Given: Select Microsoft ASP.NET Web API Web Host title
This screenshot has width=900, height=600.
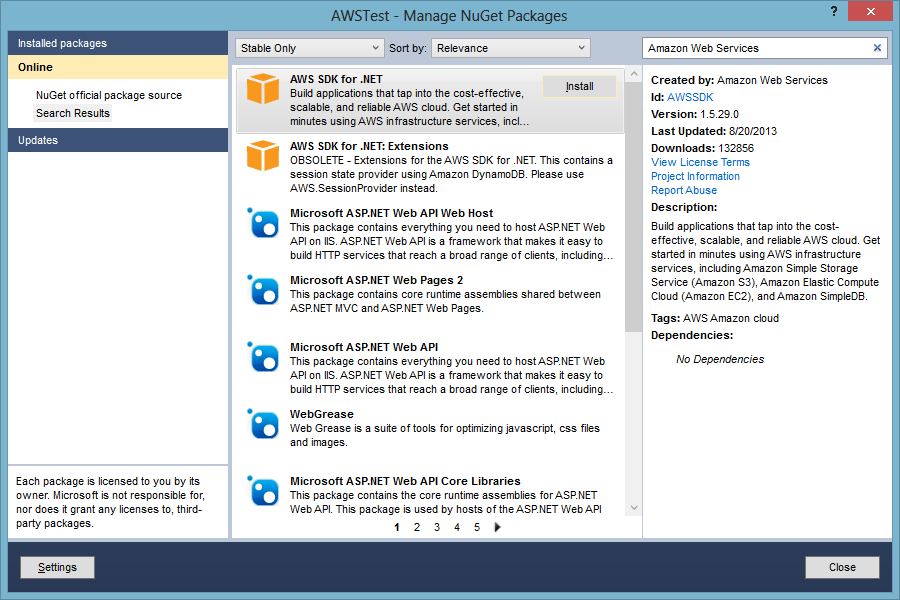Looking at the screenshot, I should 391,213.
